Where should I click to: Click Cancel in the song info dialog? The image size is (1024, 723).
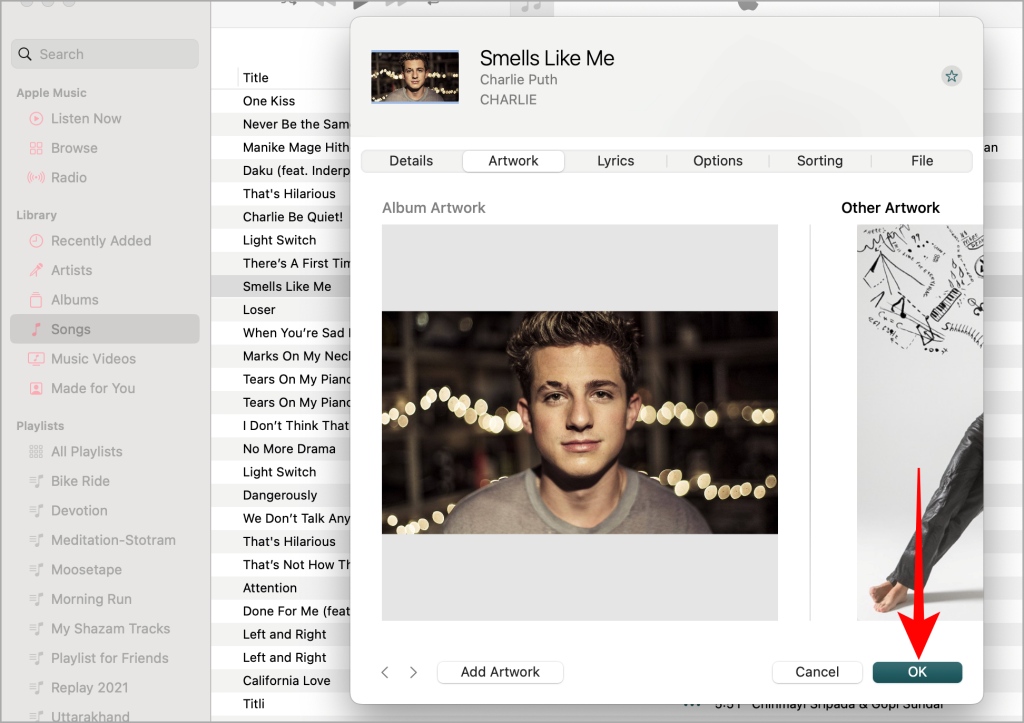pyautogui.click(x=817, y=672)
